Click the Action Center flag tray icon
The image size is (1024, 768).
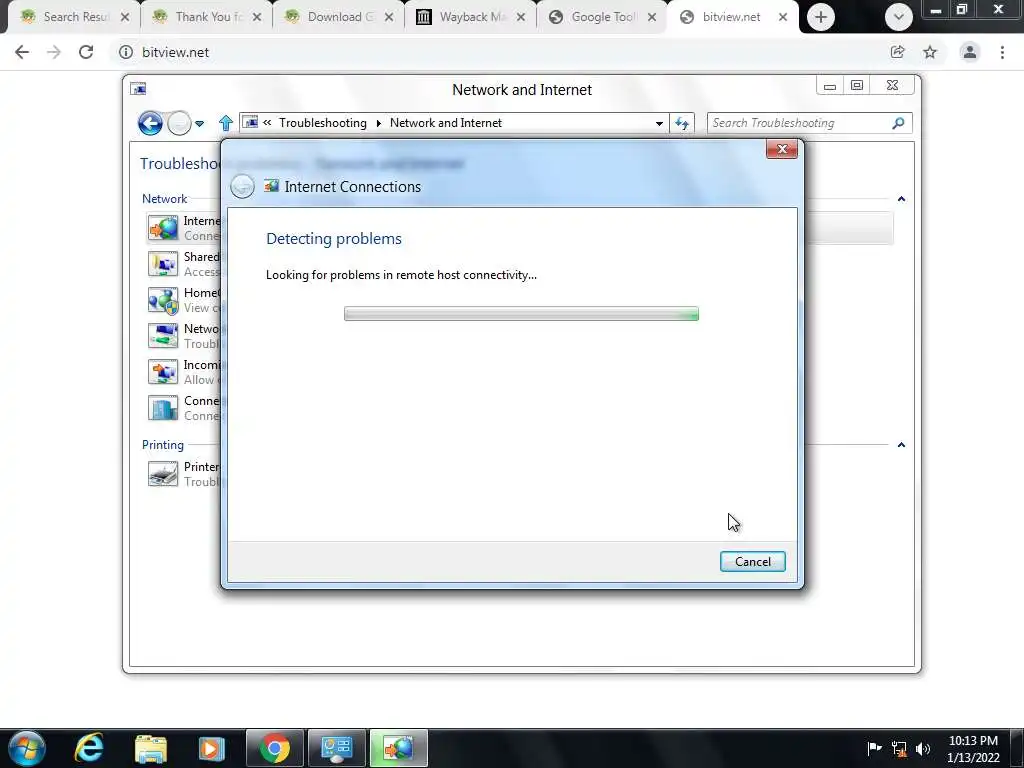[874, 748]
